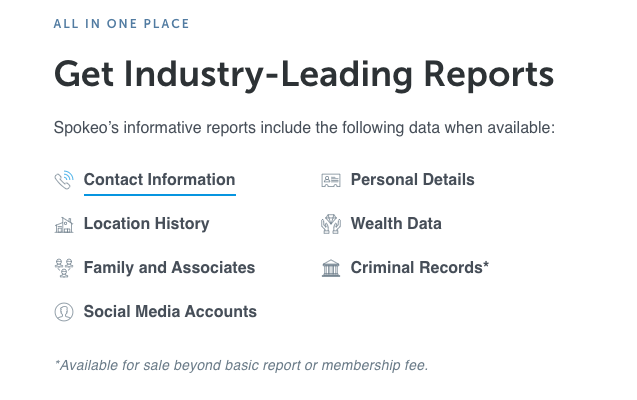Select the Family and Associates tab
The image size is (637, 400).
[169, 268]
